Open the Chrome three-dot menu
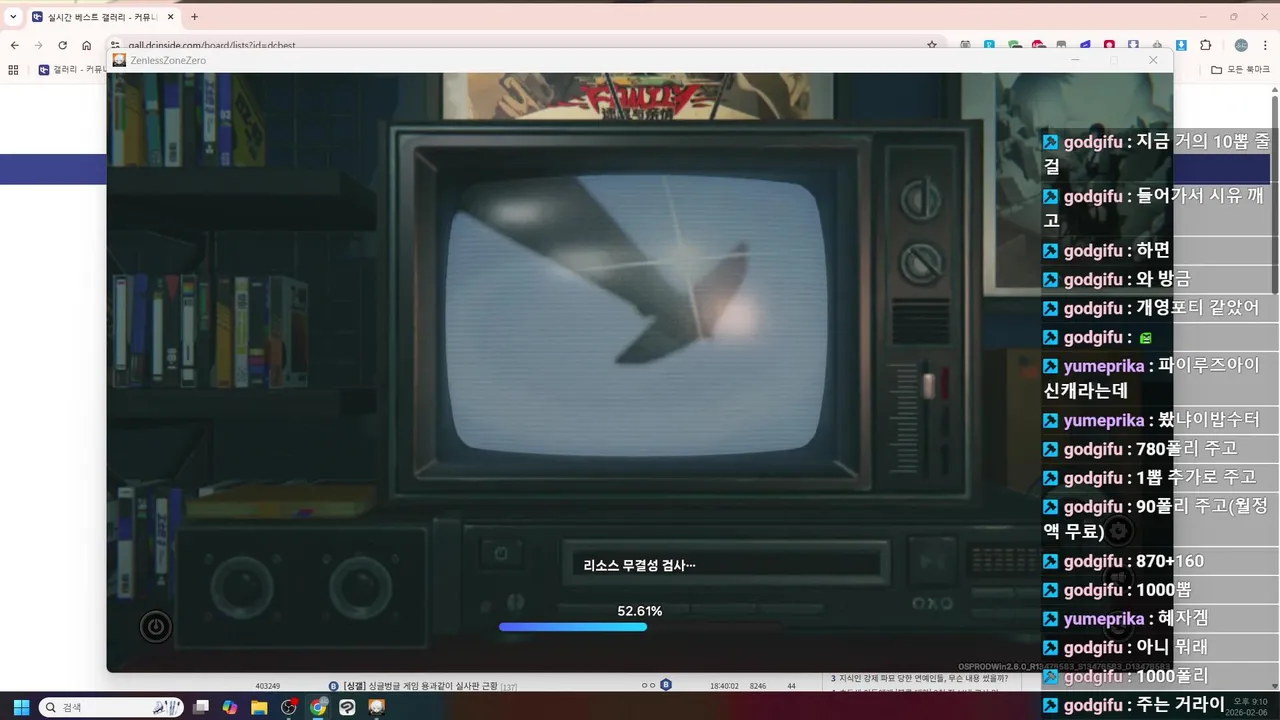1280x720 pixels. [1265, 45]
